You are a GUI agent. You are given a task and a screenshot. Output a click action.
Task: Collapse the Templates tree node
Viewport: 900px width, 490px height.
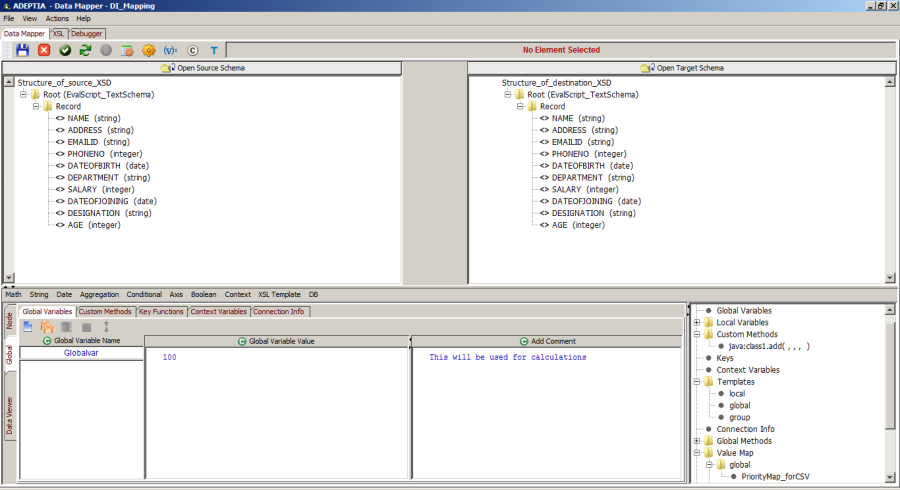point(697,382)
